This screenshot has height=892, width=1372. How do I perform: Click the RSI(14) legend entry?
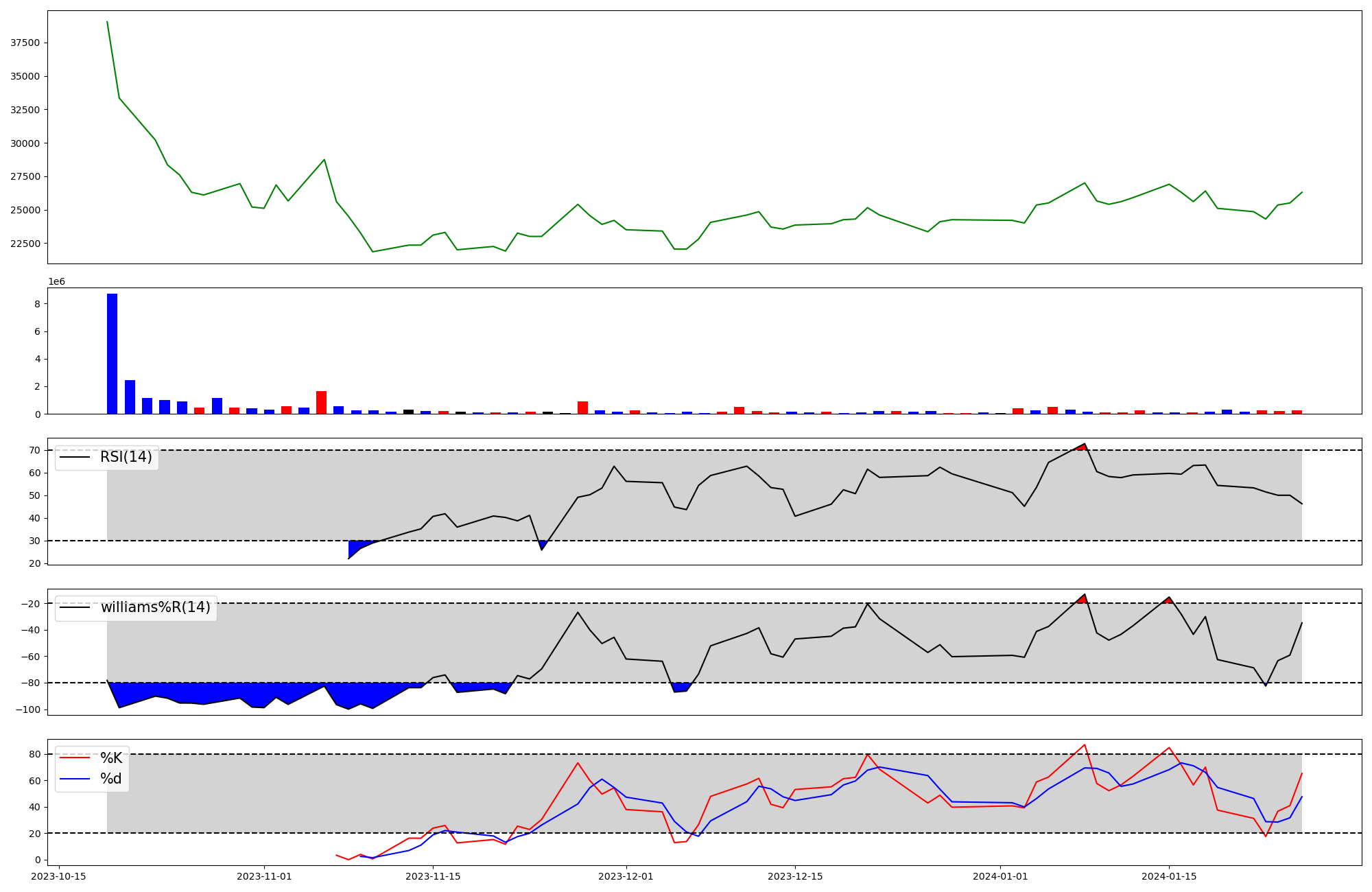point(126,457)
